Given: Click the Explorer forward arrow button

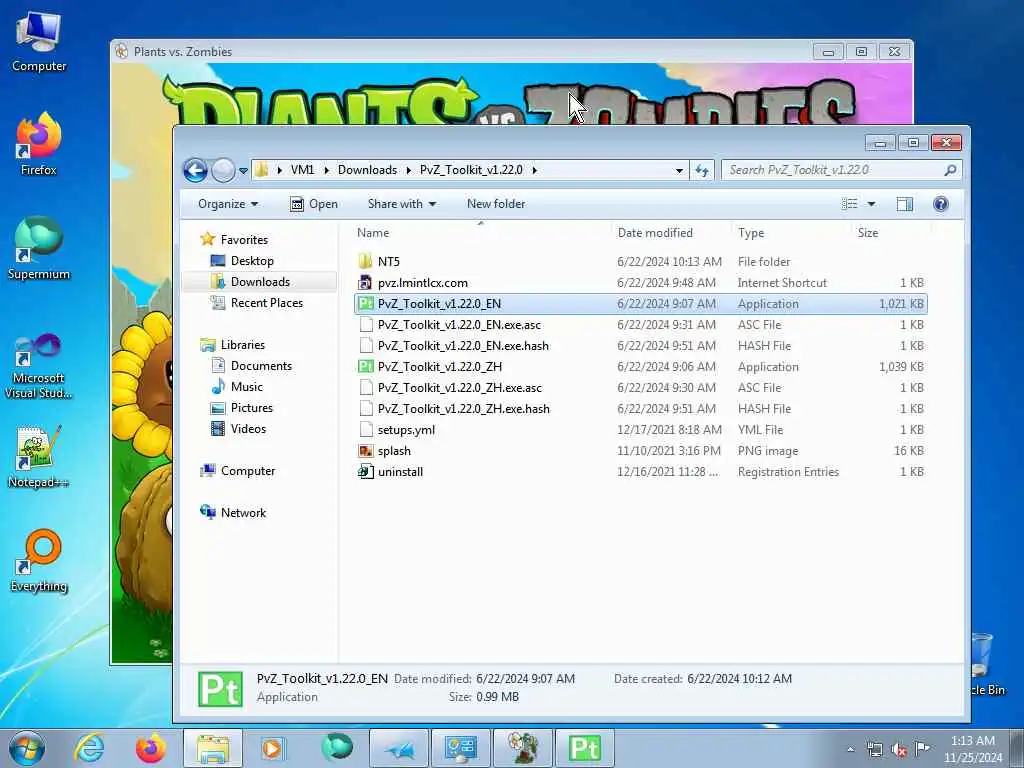Looking at the screenshot, I should (223, 170).
